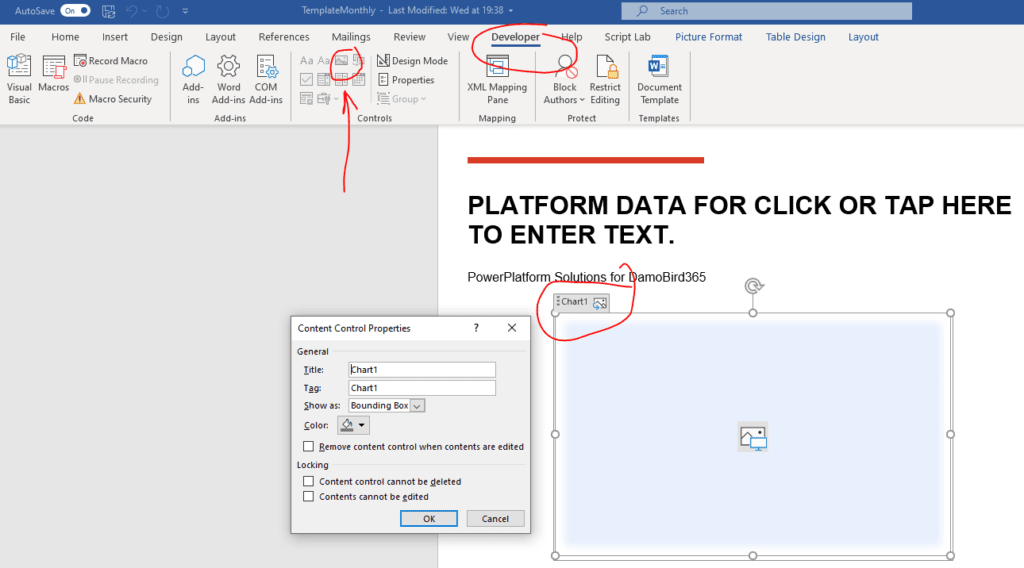Click Cancel in the properties dialog
1024x568 pixels.
[495, 519]
